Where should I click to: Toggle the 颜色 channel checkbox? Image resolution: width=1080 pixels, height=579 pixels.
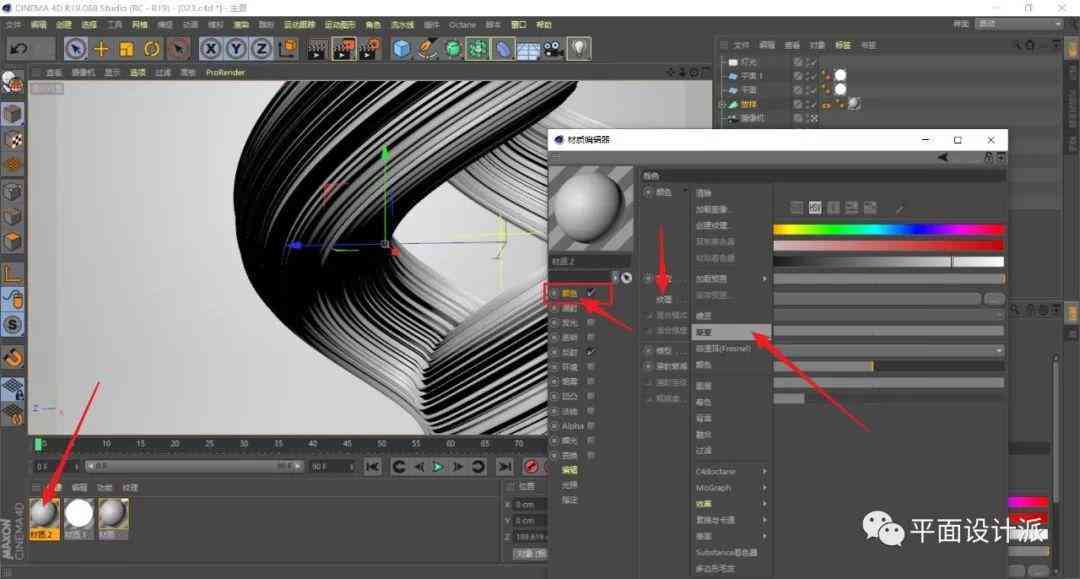[591, 293]
